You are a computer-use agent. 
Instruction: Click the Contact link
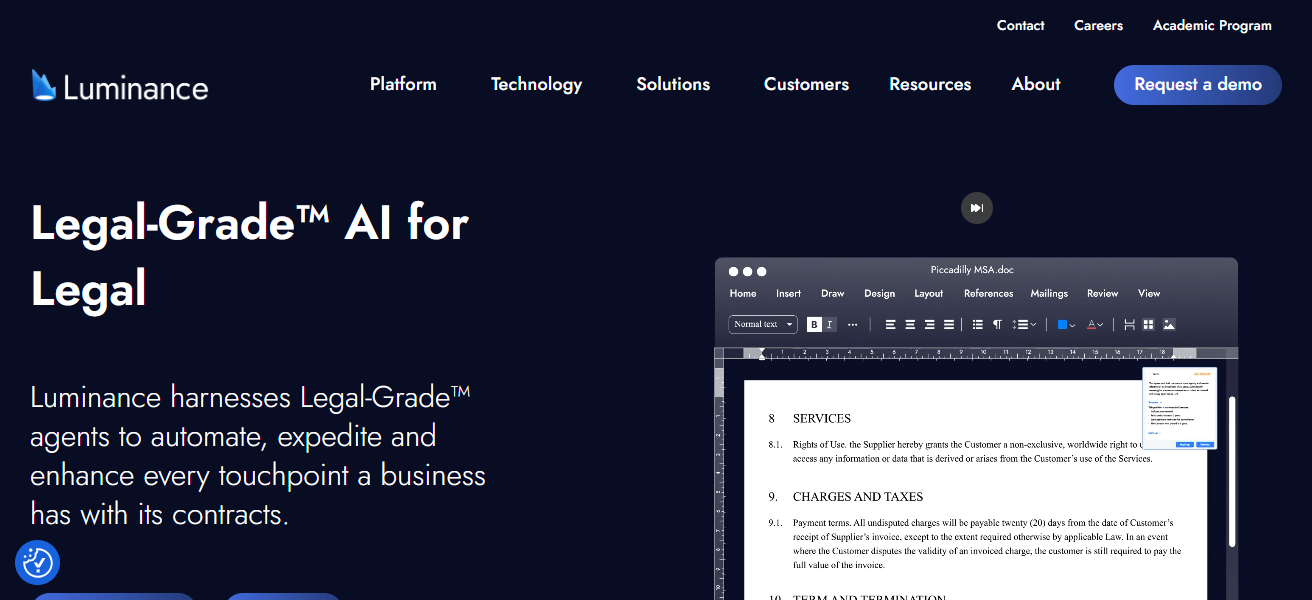tap(1021, 26)
